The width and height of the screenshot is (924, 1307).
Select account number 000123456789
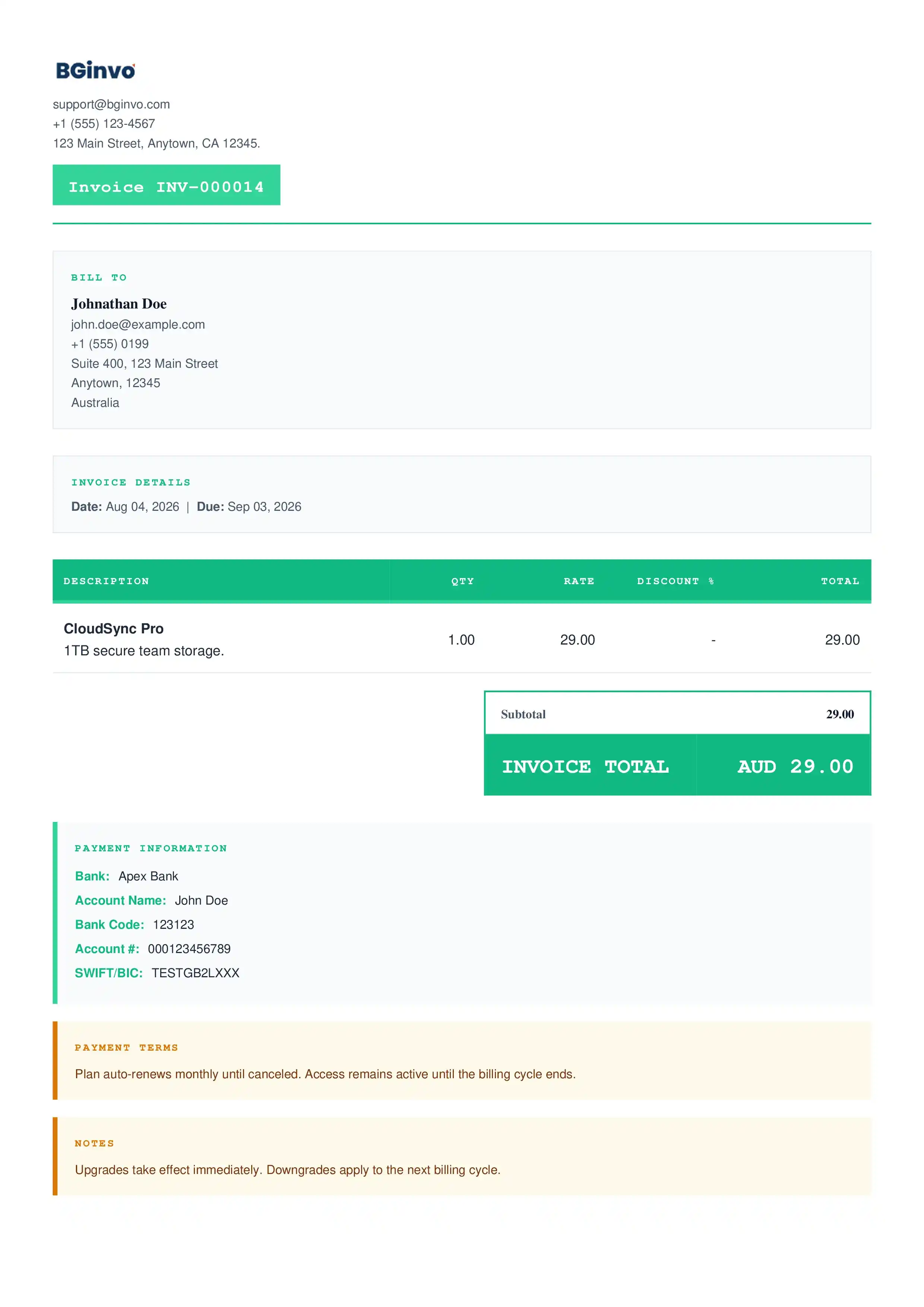pyautogui.click(x=189, y=949)
